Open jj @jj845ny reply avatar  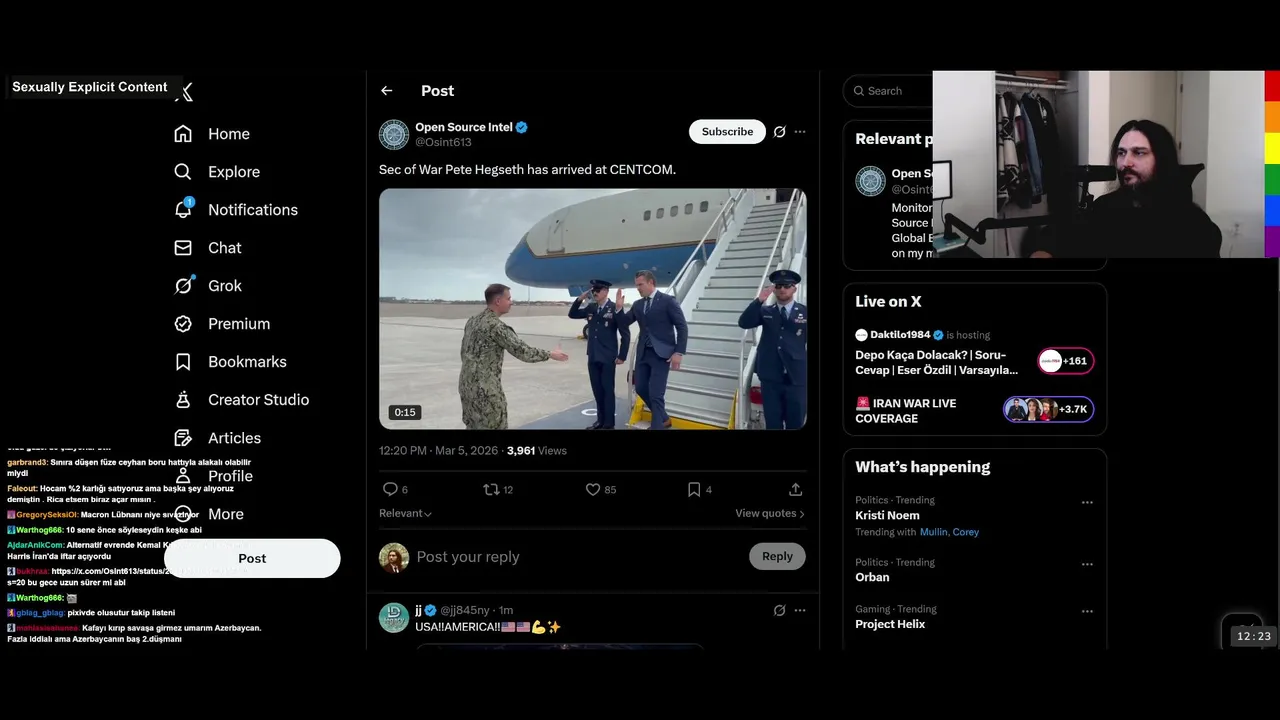click(394, 617)
